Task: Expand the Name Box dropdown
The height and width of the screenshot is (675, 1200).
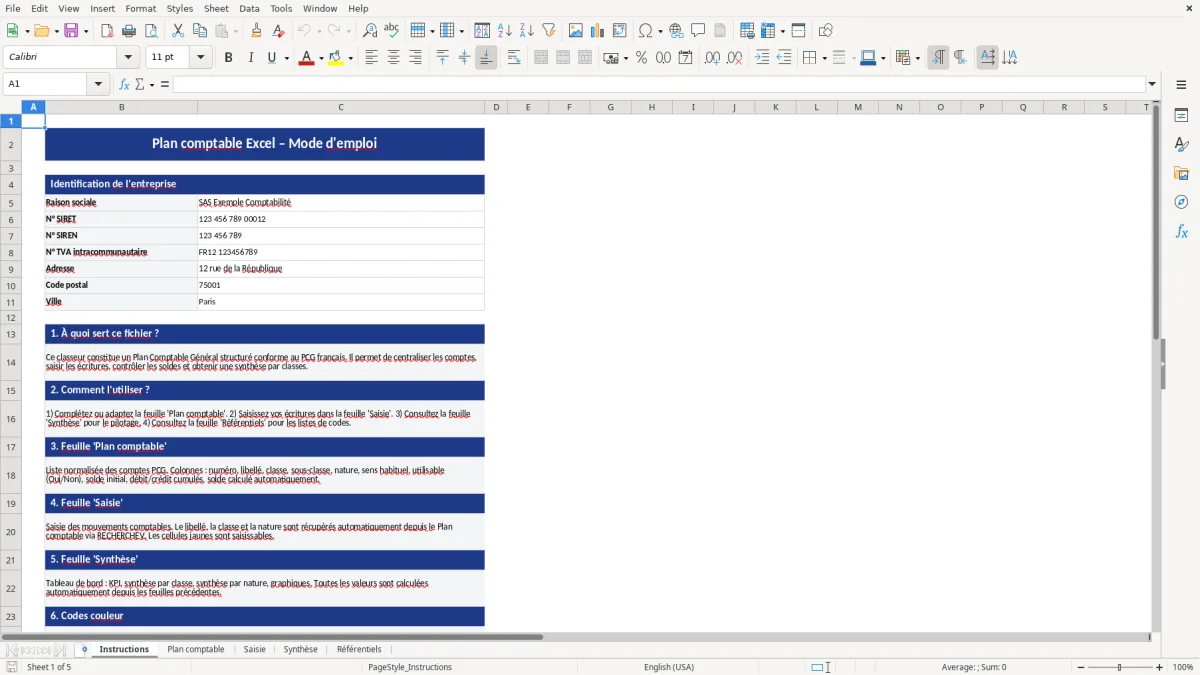Action: coord(100,84)
